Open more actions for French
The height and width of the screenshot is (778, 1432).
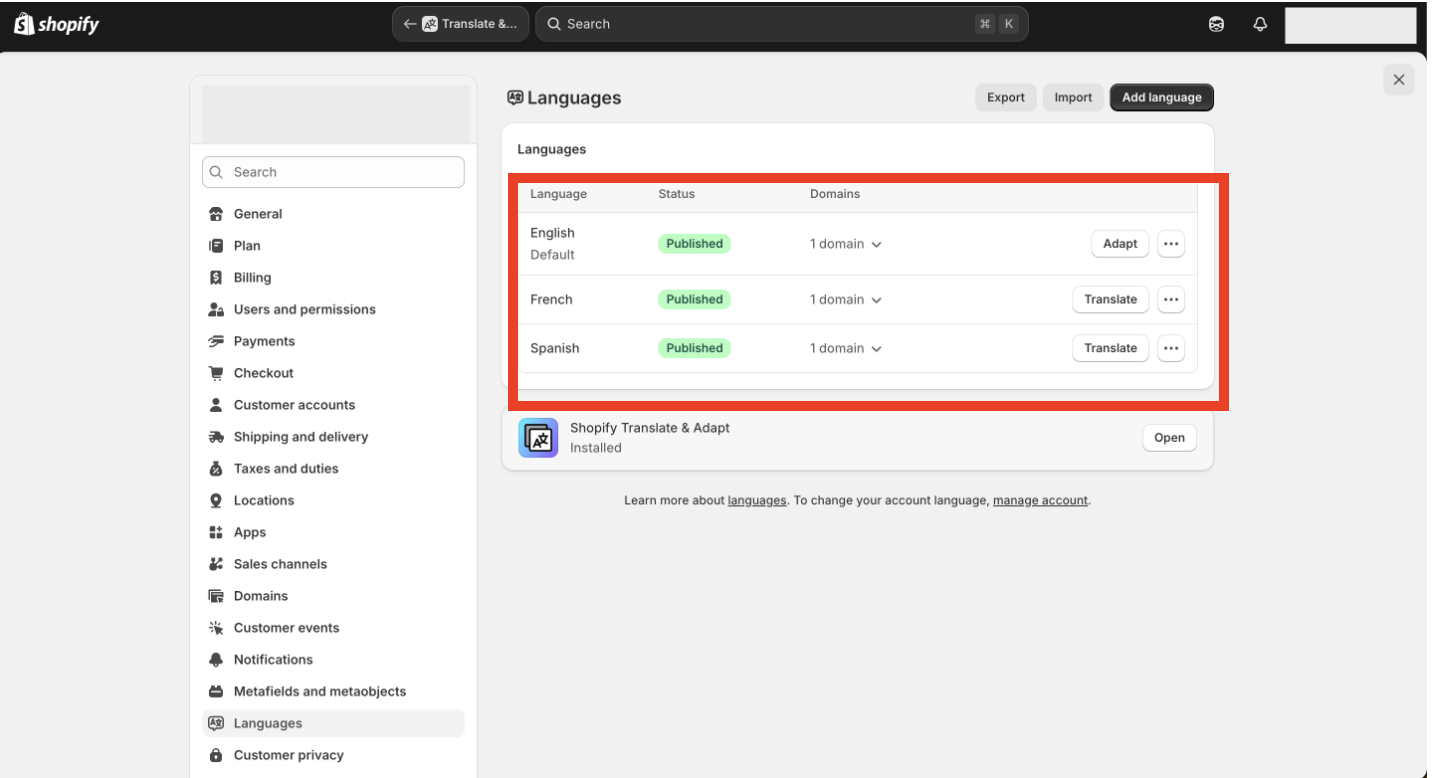coord(1171,299)
